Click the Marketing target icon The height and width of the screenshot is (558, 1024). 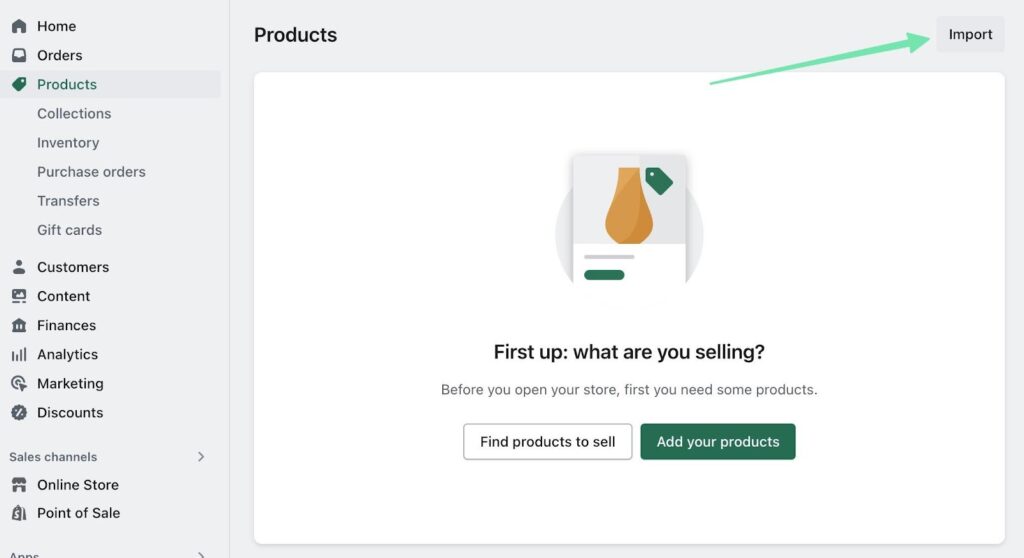tap(19, 383)
